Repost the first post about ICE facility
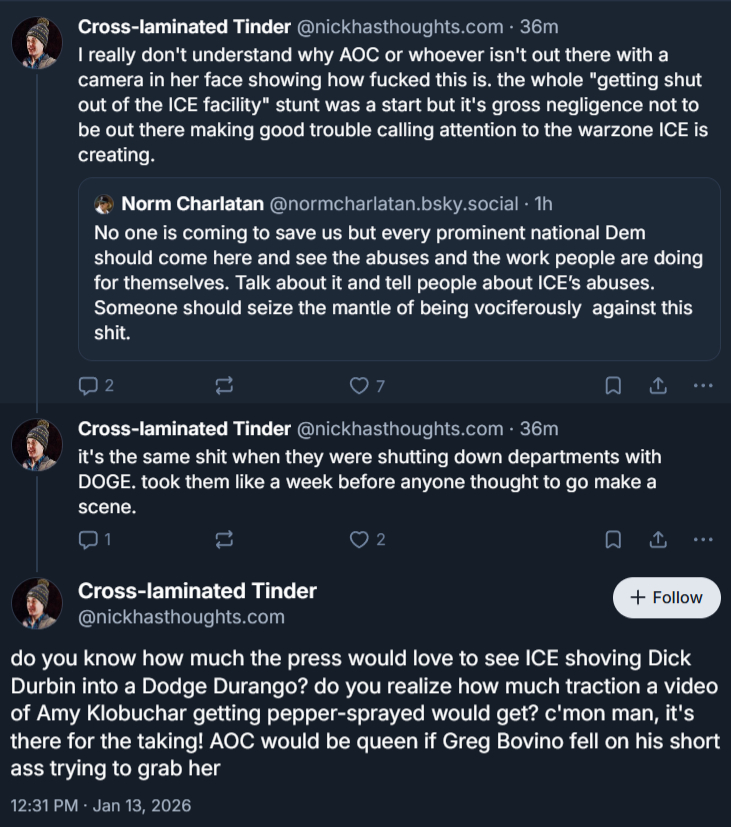This screenshot has width=731, height=827. click(224, 385)
